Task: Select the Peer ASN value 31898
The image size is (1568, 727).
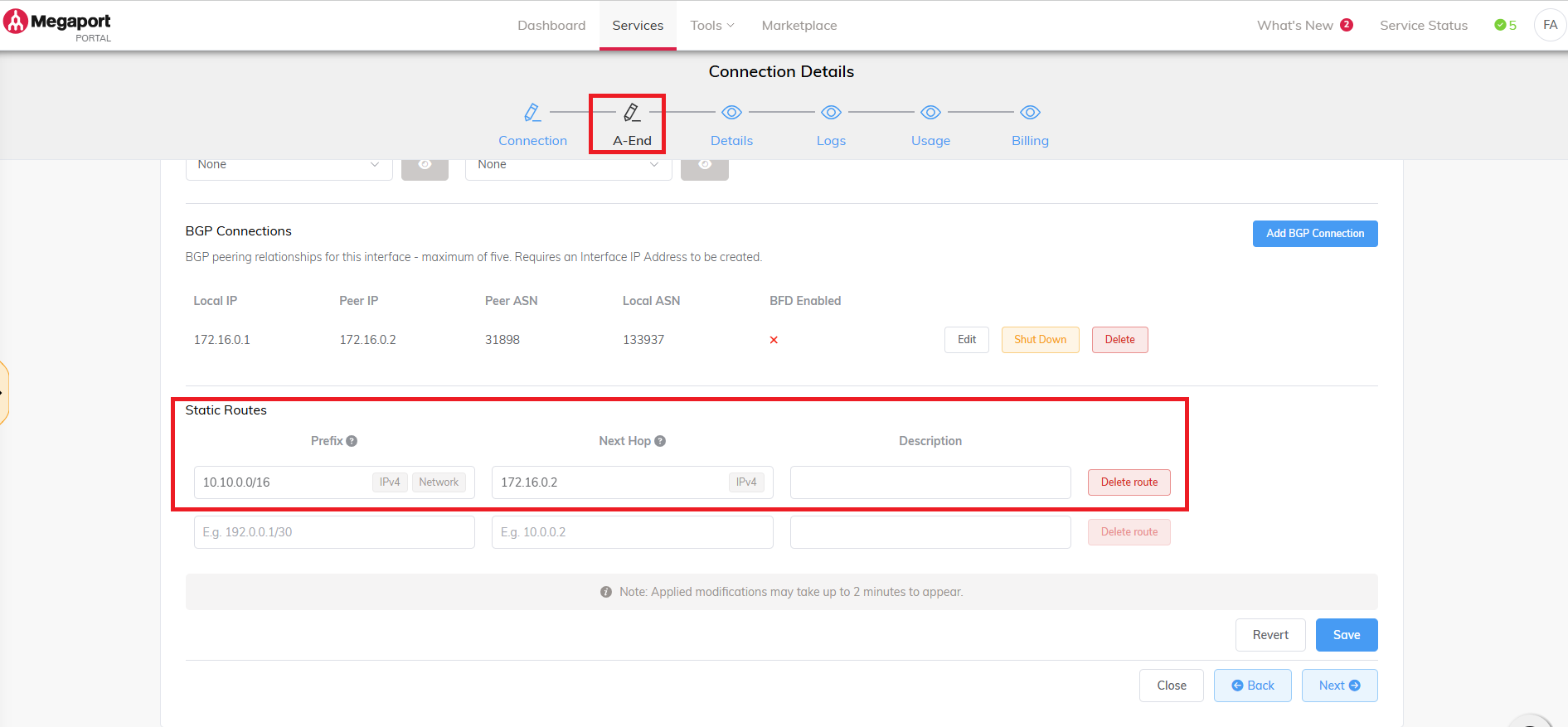Action: 502,340
